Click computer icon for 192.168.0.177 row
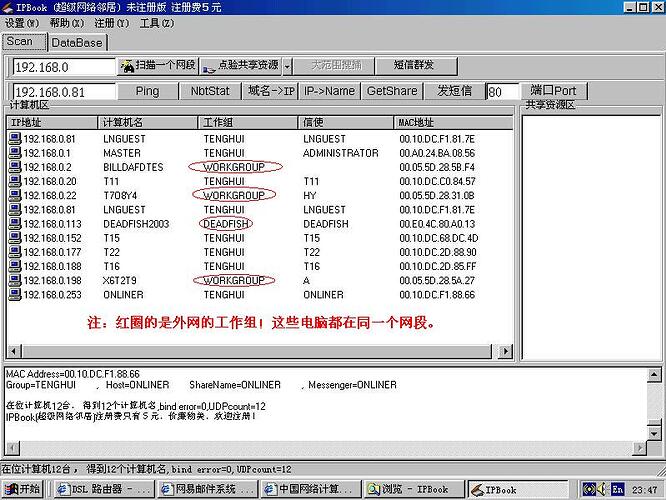 (15, 252)
